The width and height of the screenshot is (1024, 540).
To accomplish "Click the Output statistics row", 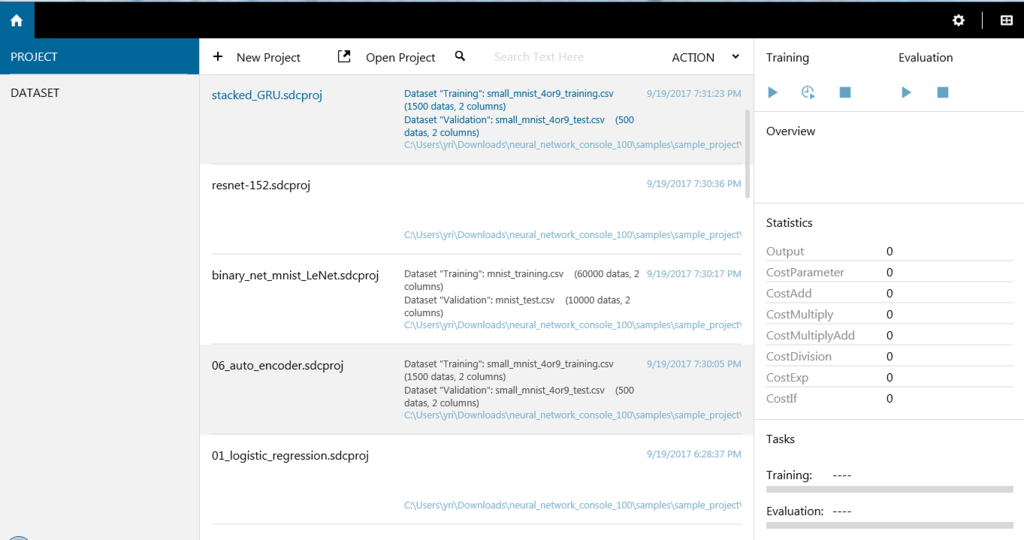I will [x=889, y=251].
